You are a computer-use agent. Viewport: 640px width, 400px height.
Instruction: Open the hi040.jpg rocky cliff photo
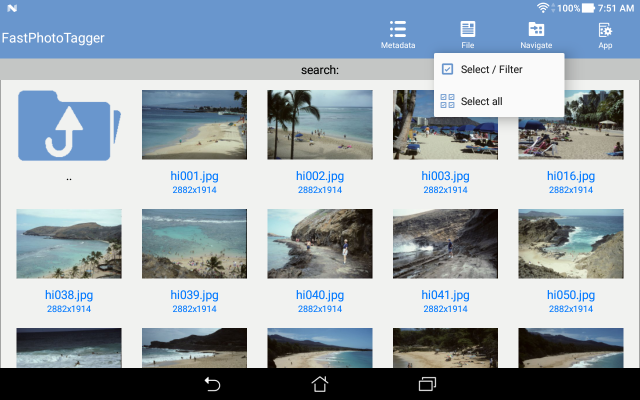pyautogui.click(x=320, y=244)
